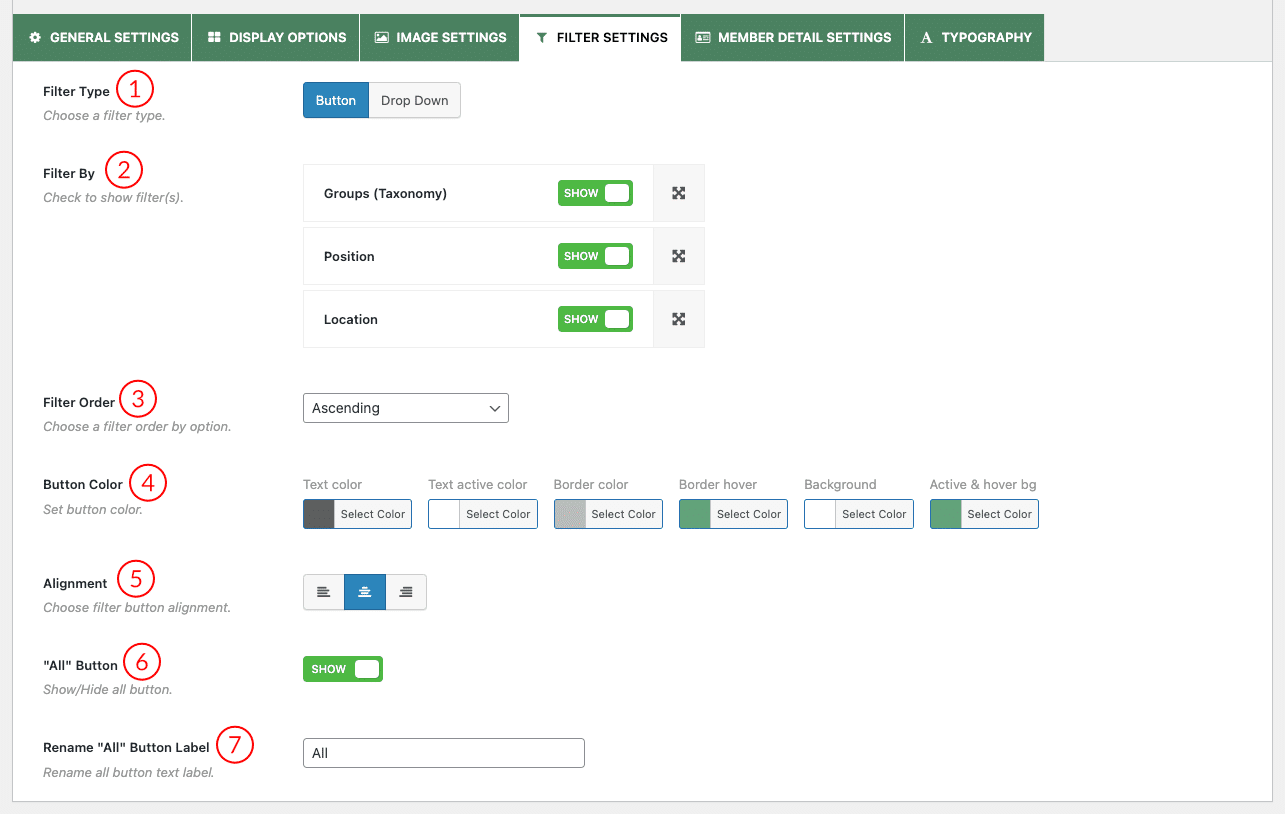Image resolution: width=1285 pixels, height=814 pixels.
Task: Switch to the Typography tab
Action: (x=974, y=38)
